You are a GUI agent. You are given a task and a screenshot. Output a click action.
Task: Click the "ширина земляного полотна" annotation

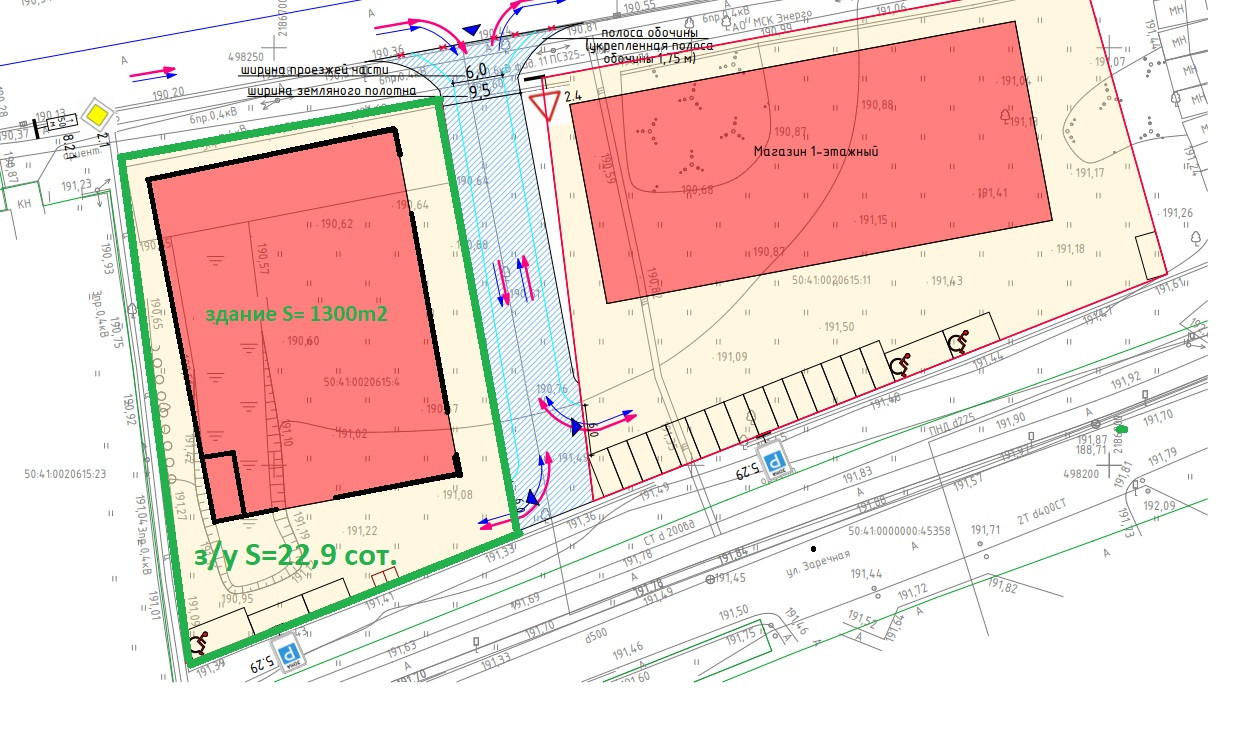coord(327,90)
